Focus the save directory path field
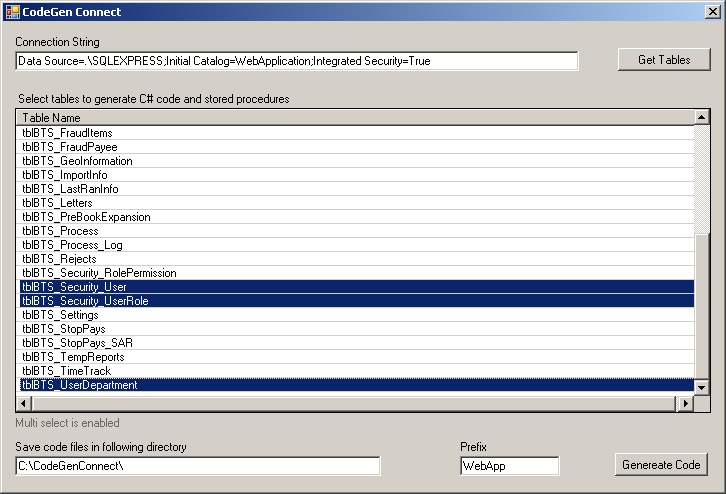Image resolution: width=726 pixels, height=494 pixels. click(198, 466)
